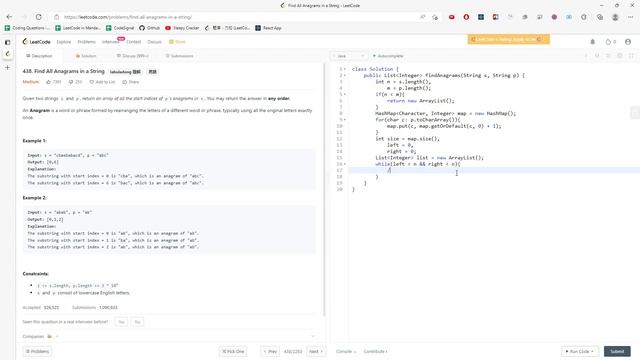Open the user profile avatar in LeetCode
Image resolution: width=640 pixels, height=360 pixels.
coord(628,42)
